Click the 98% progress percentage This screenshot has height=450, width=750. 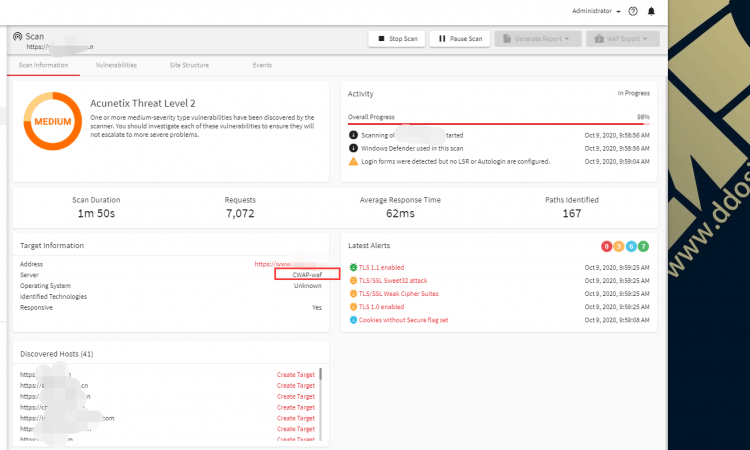click(x=643, y=117)
